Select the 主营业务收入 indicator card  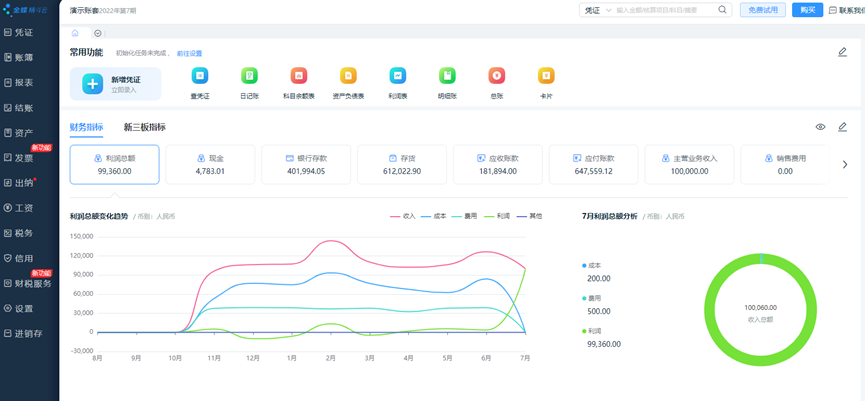tap(690, 164)
